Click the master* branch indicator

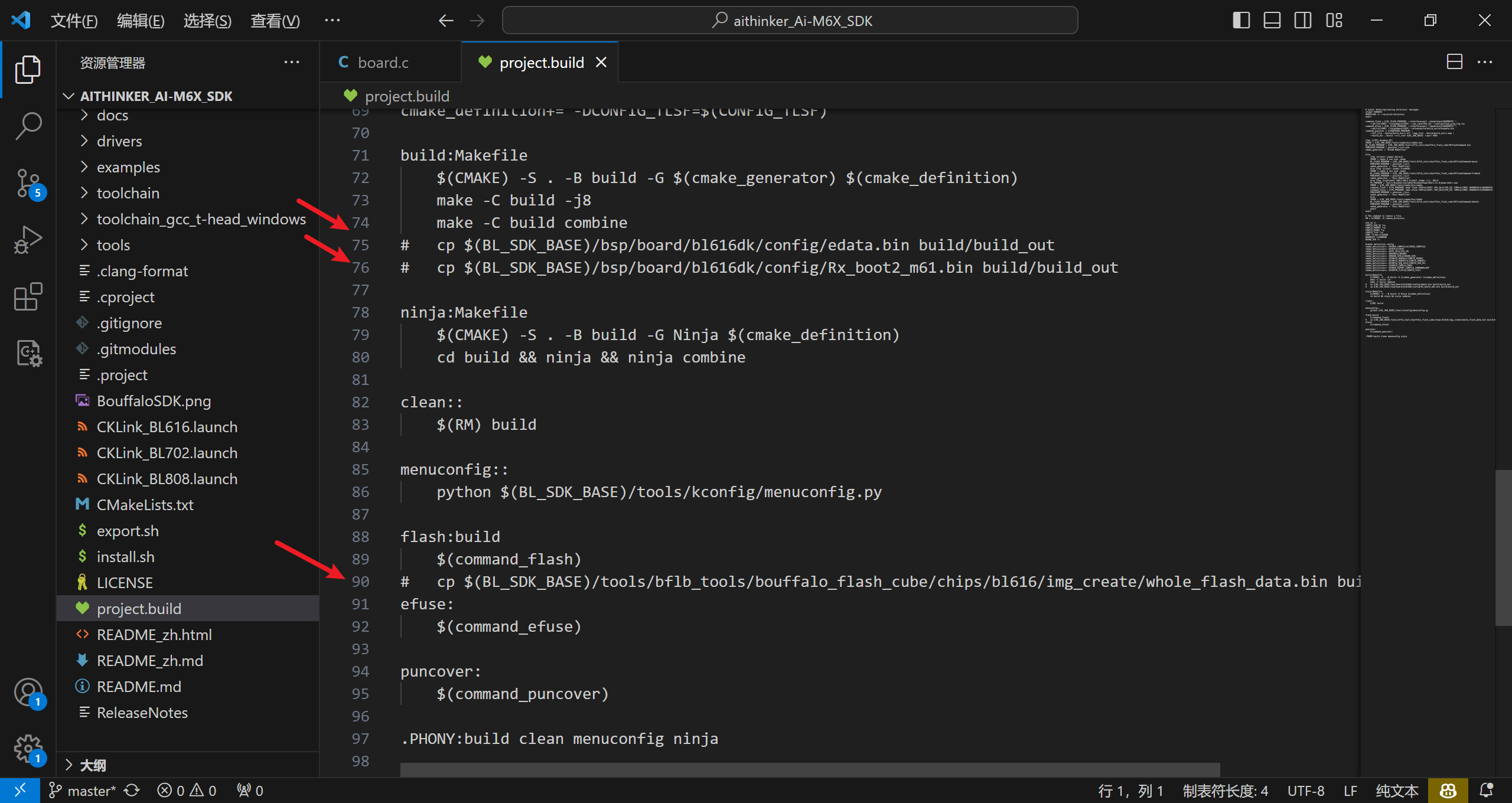[x=82, y=791]
